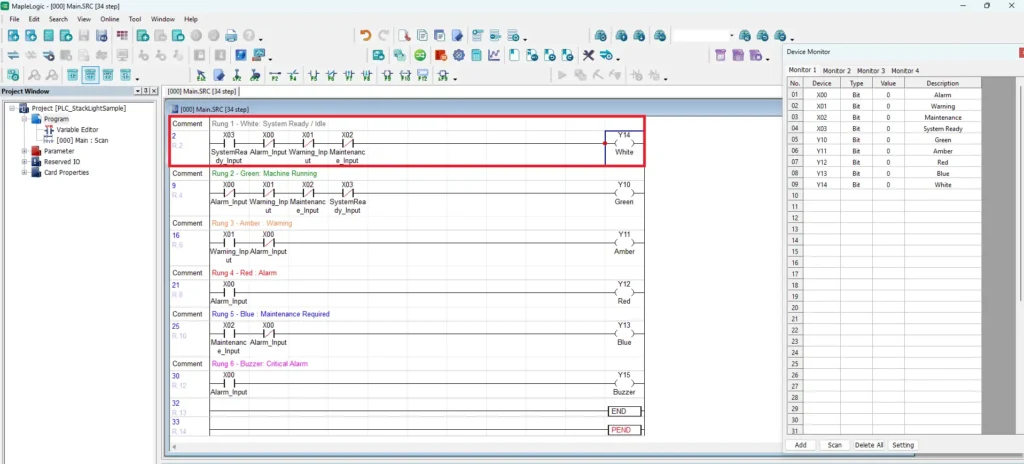Click the Delete All button
Image resolution: width=1024 pixels, height=464 pixels.
(x=869, y=445)
